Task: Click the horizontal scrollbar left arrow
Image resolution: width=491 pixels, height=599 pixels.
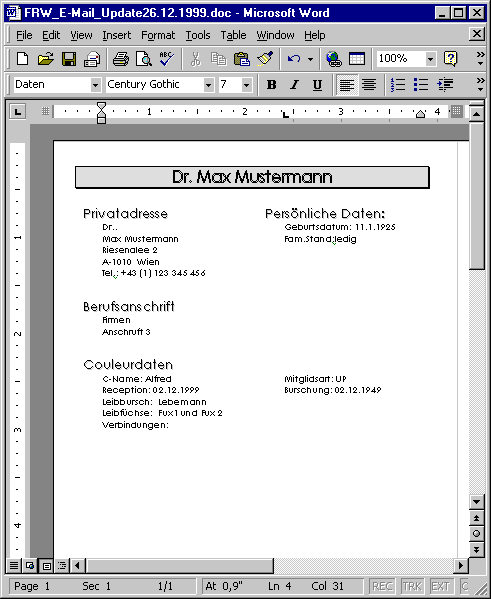Action: (78, 565)
